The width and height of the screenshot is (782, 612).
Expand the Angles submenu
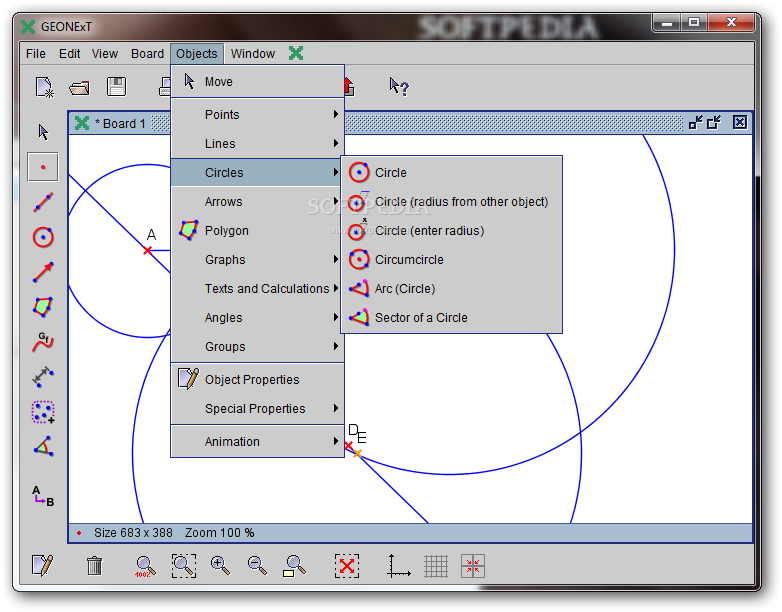point(257,317)
